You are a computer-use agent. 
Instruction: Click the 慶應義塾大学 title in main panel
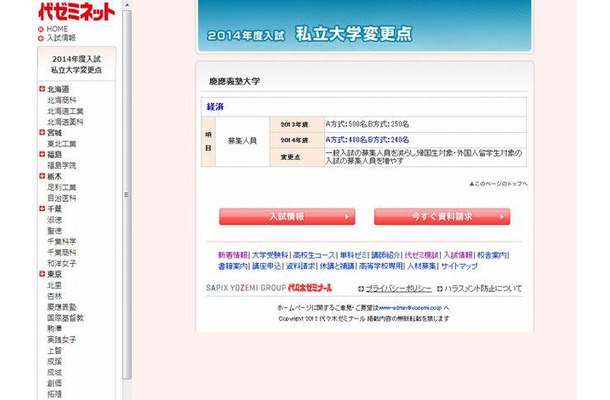pos(234,81)
